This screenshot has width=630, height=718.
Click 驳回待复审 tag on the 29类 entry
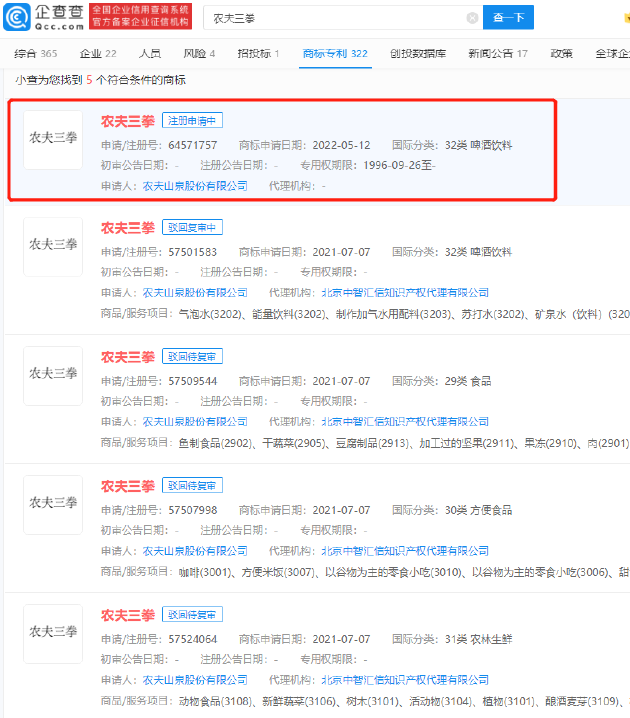point(192,356)
